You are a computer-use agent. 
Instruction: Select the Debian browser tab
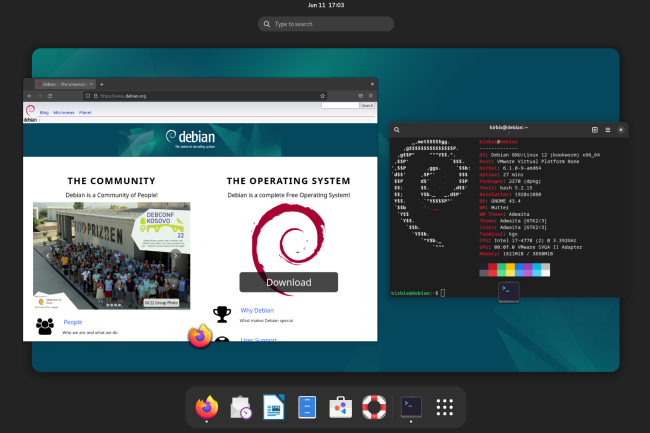pos(64,84)
